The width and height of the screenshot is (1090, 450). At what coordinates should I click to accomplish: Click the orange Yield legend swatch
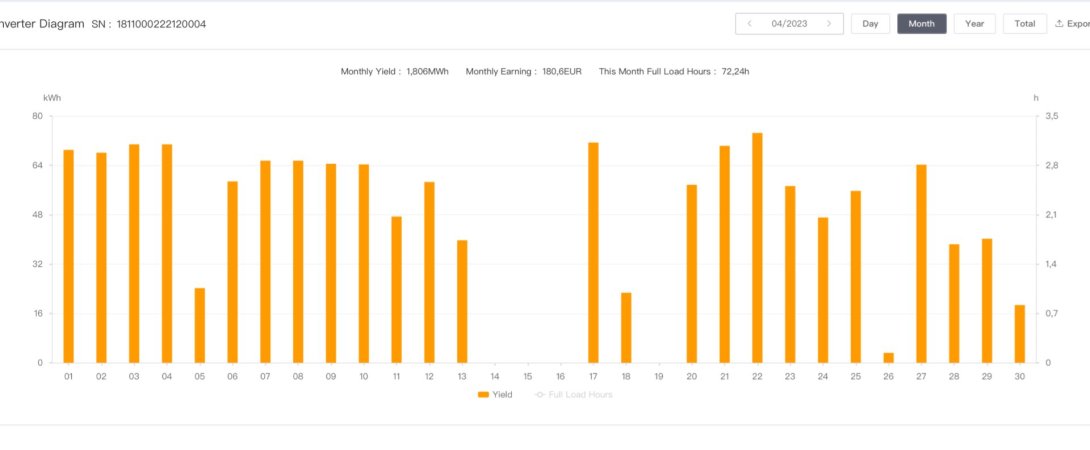coord(483,395)
